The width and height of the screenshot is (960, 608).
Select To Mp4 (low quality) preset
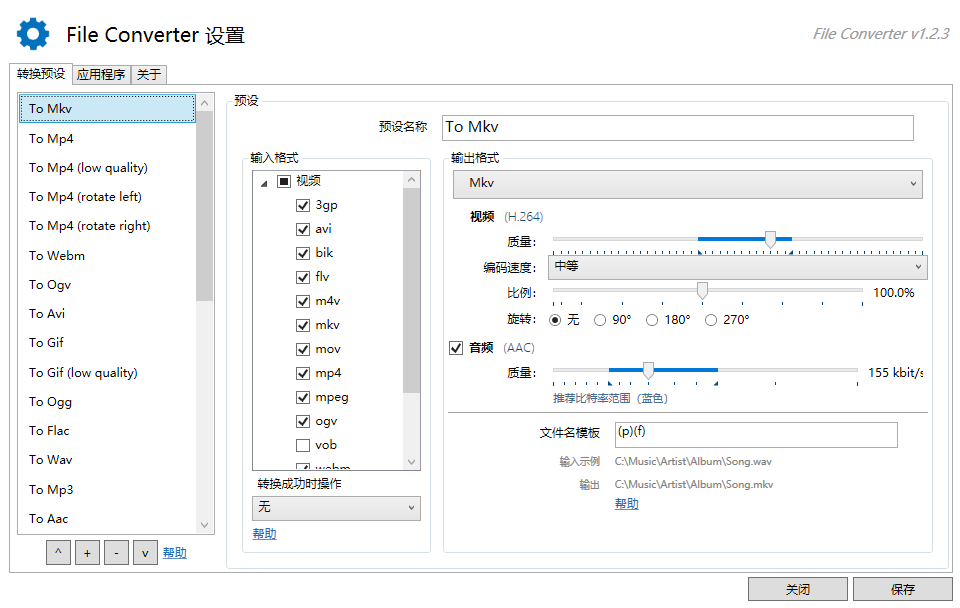tap(107, 167)
